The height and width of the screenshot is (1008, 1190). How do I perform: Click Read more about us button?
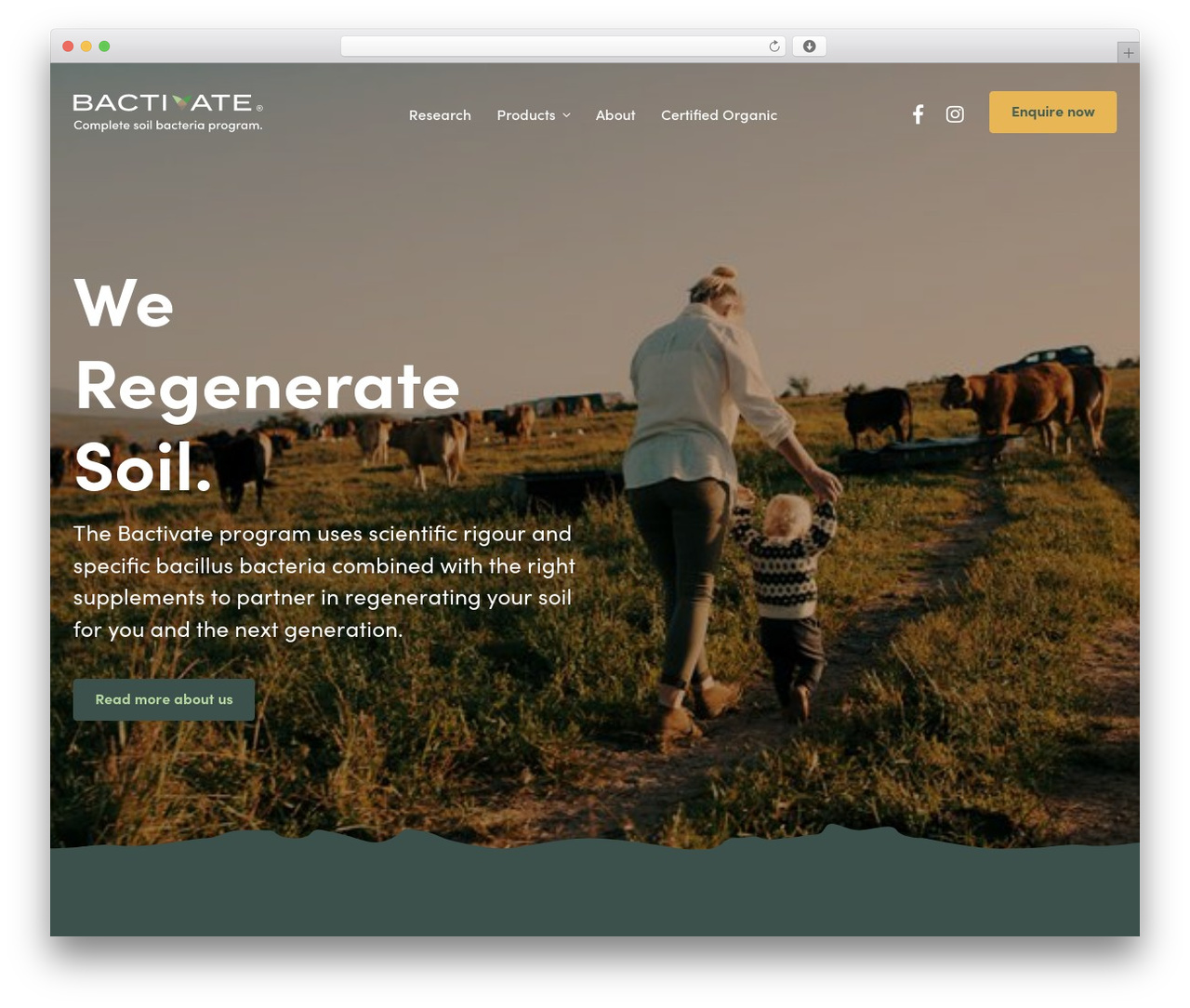[x=164, y=699]
